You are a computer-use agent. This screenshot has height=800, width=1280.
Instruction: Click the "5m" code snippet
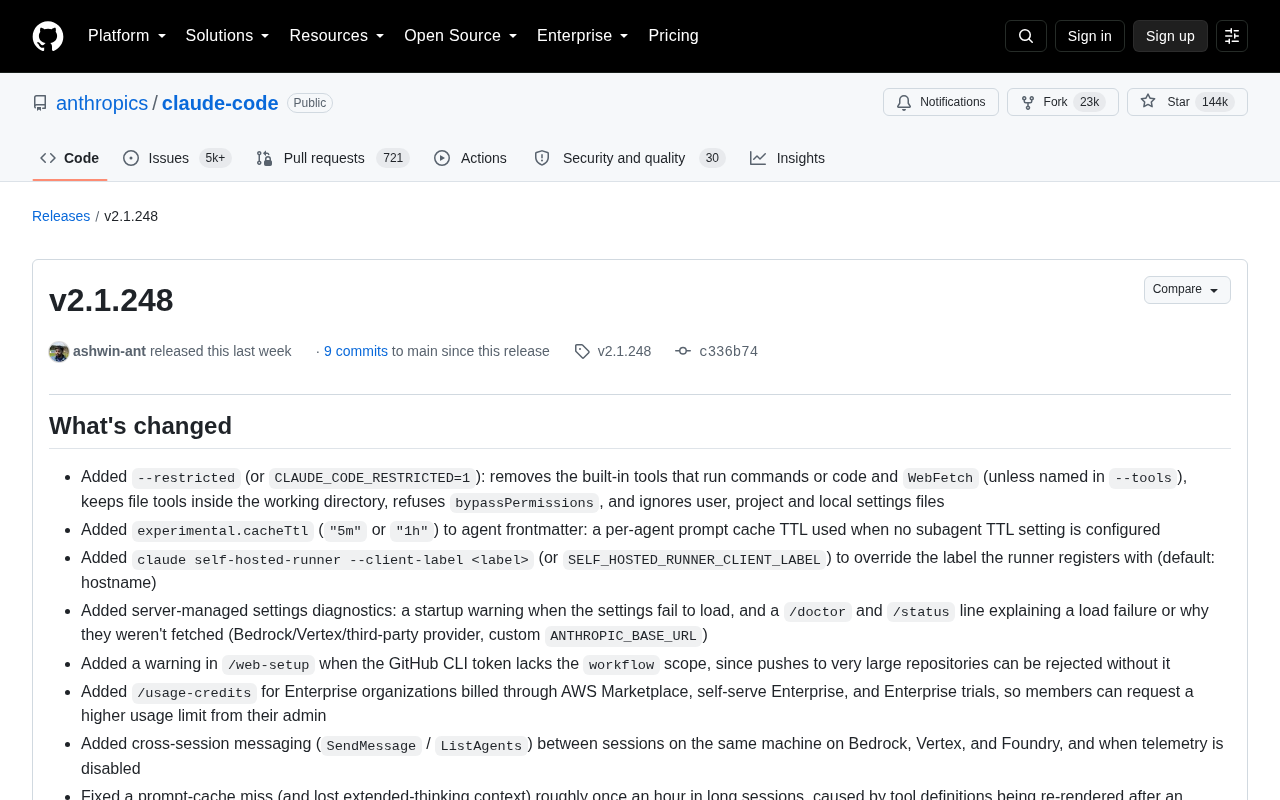pyautogui.click(x=346, y=531)
